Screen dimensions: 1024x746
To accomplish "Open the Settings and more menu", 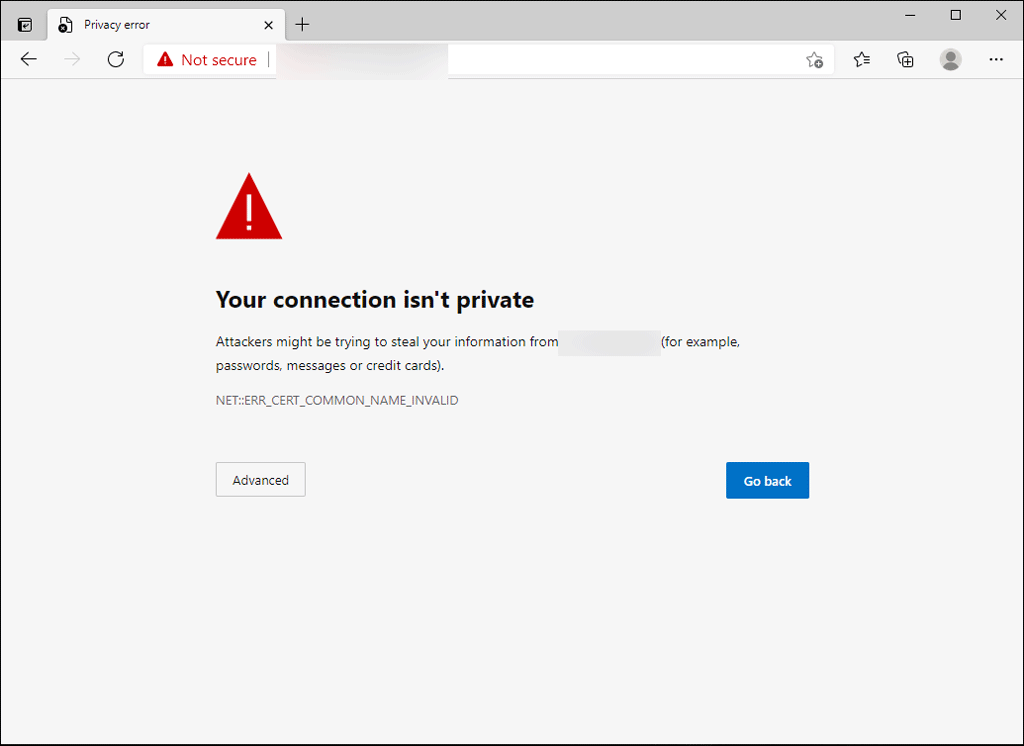I will click(996, 60).
